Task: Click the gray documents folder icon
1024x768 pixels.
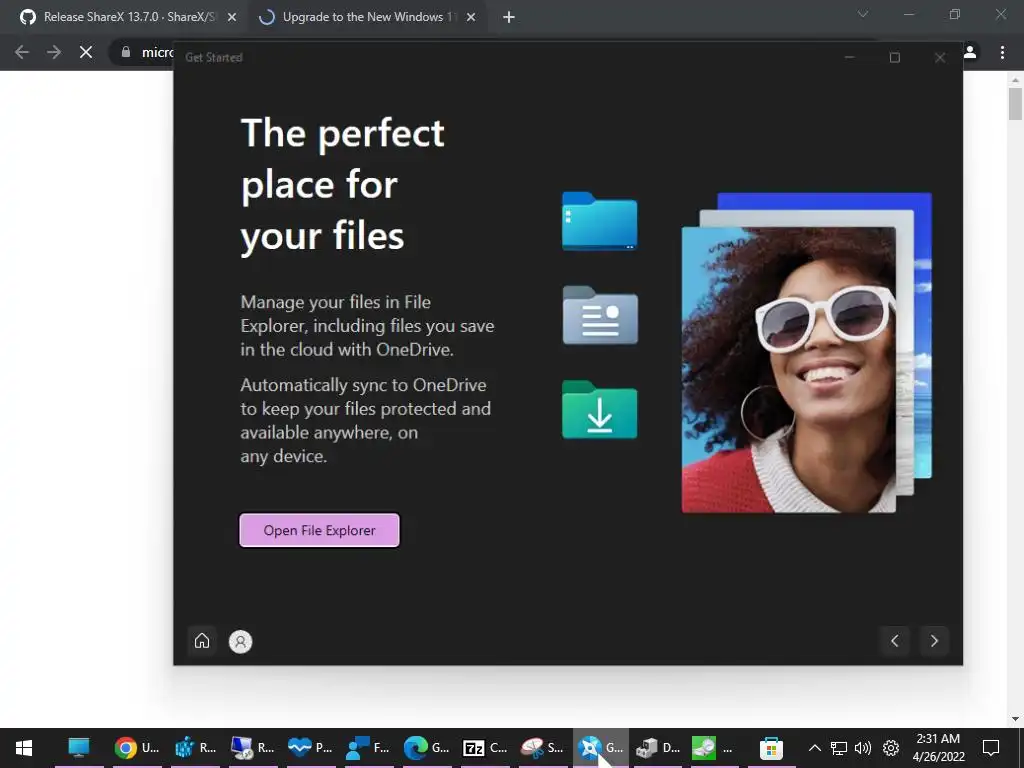Action: click(600, 315)
